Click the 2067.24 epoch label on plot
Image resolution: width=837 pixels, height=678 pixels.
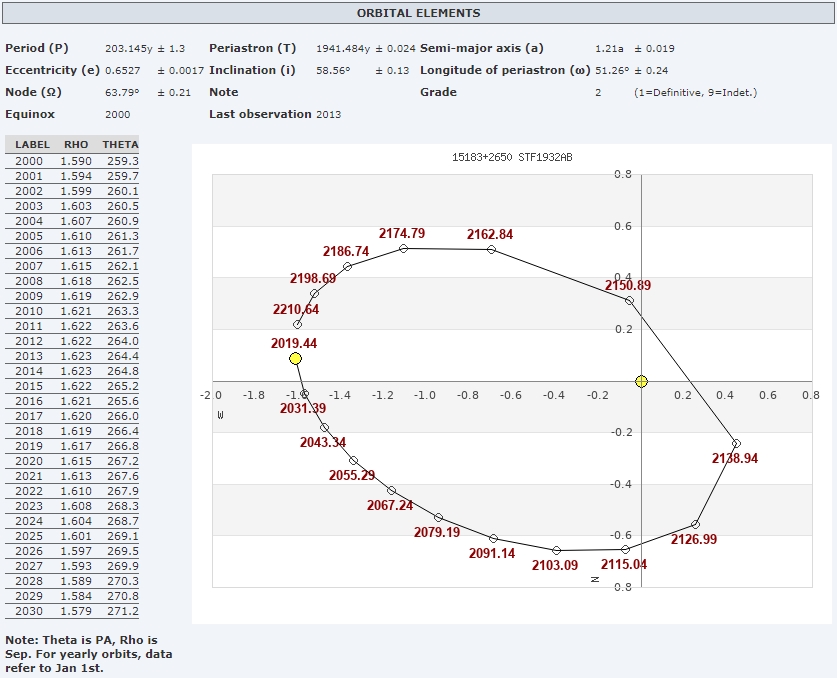[390, 506]
